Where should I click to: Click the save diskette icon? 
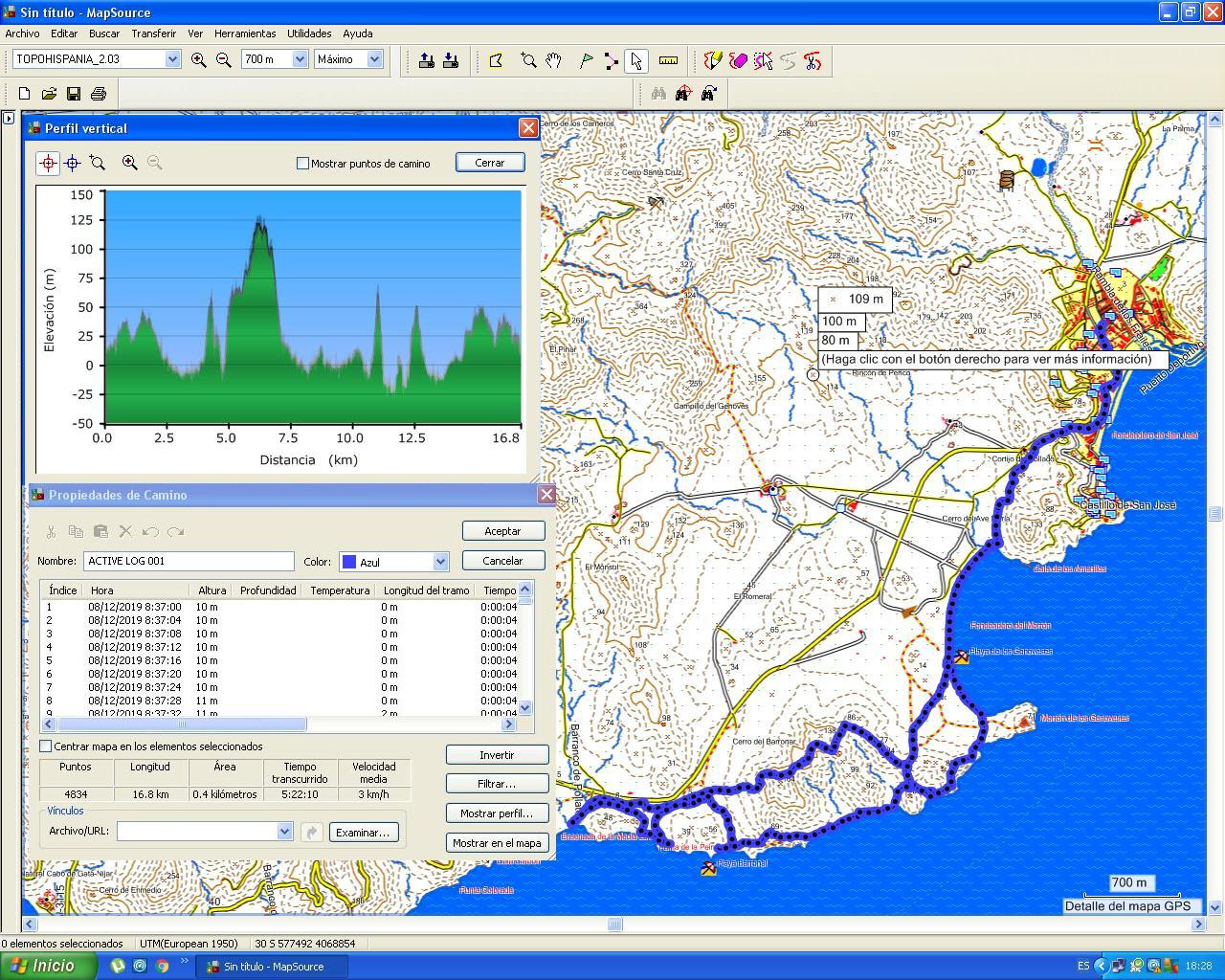click(x=74, y=93)
